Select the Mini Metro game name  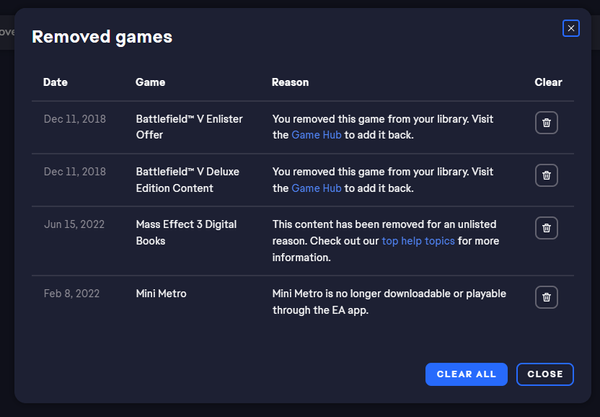coord(161,295)
